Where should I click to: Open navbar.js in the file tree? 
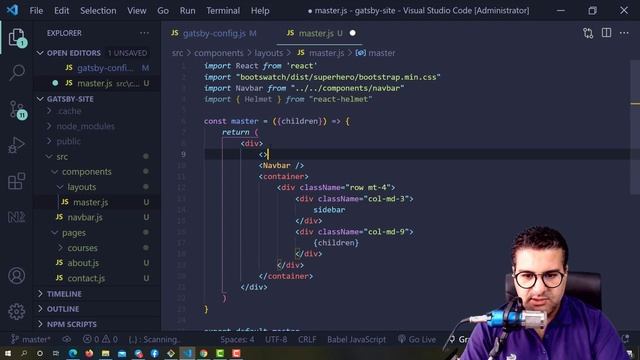pyautogui.click(x=85, y=217)
